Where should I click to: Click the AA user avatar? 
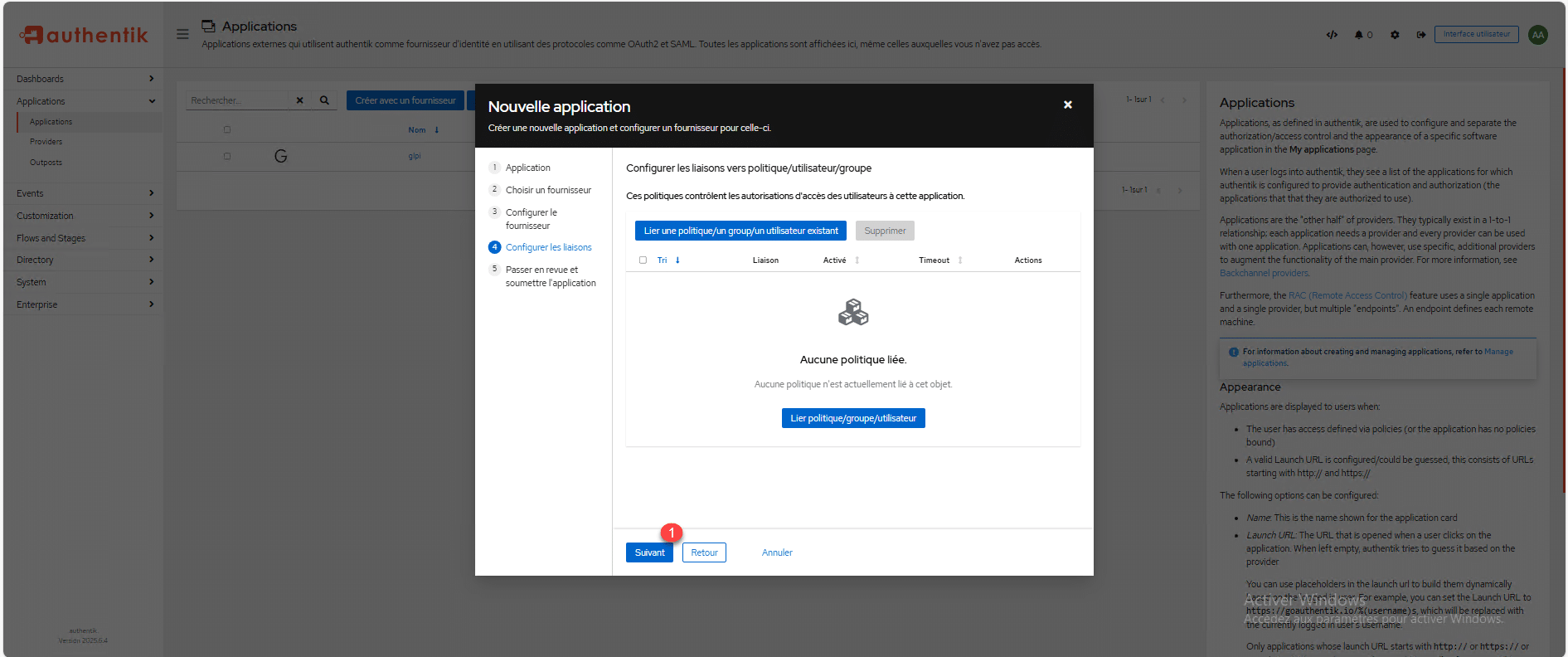[x=1537, y=35]
